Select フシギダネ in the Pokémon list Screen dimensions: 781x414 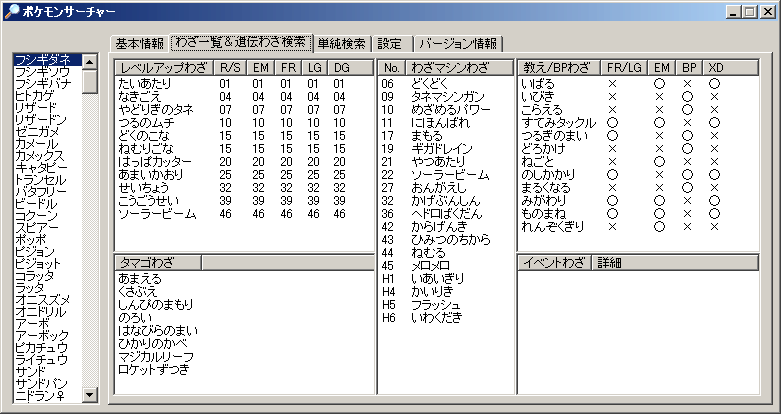47,60
